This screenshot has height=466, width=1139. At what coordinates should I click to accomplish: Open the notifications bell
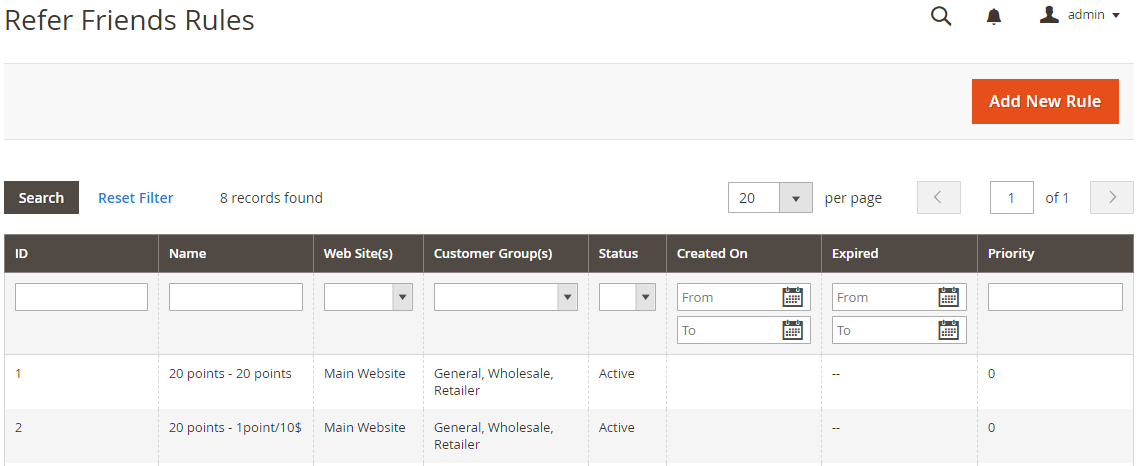994,16
